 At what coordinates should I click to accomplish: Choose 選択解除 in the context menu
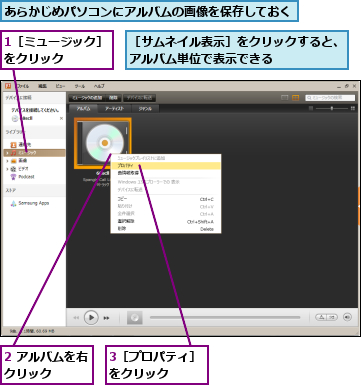[166, 221]
